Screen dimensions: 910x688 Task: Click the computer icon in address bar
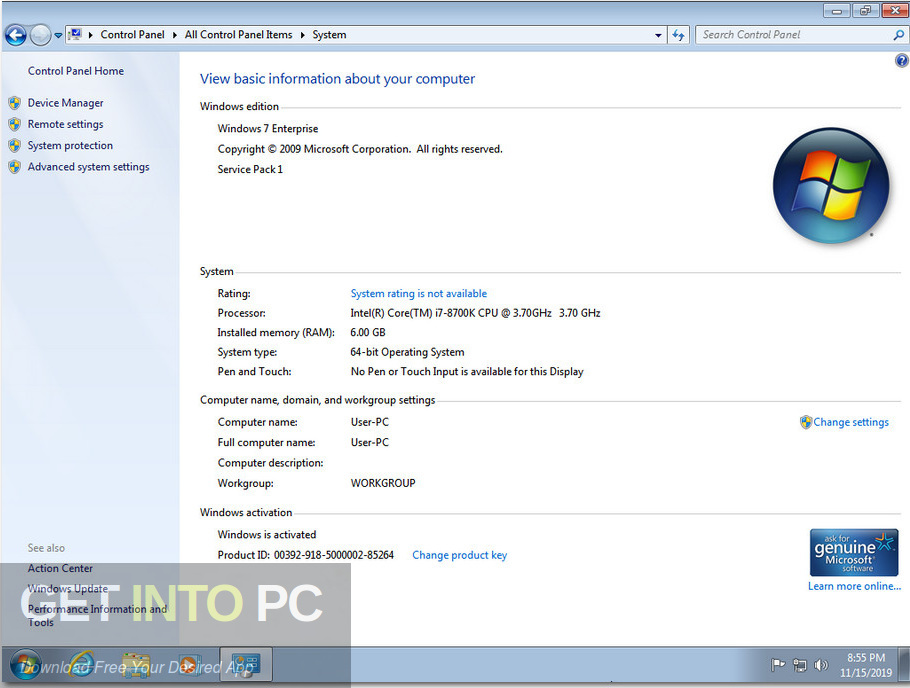click(x=75, y=35)
